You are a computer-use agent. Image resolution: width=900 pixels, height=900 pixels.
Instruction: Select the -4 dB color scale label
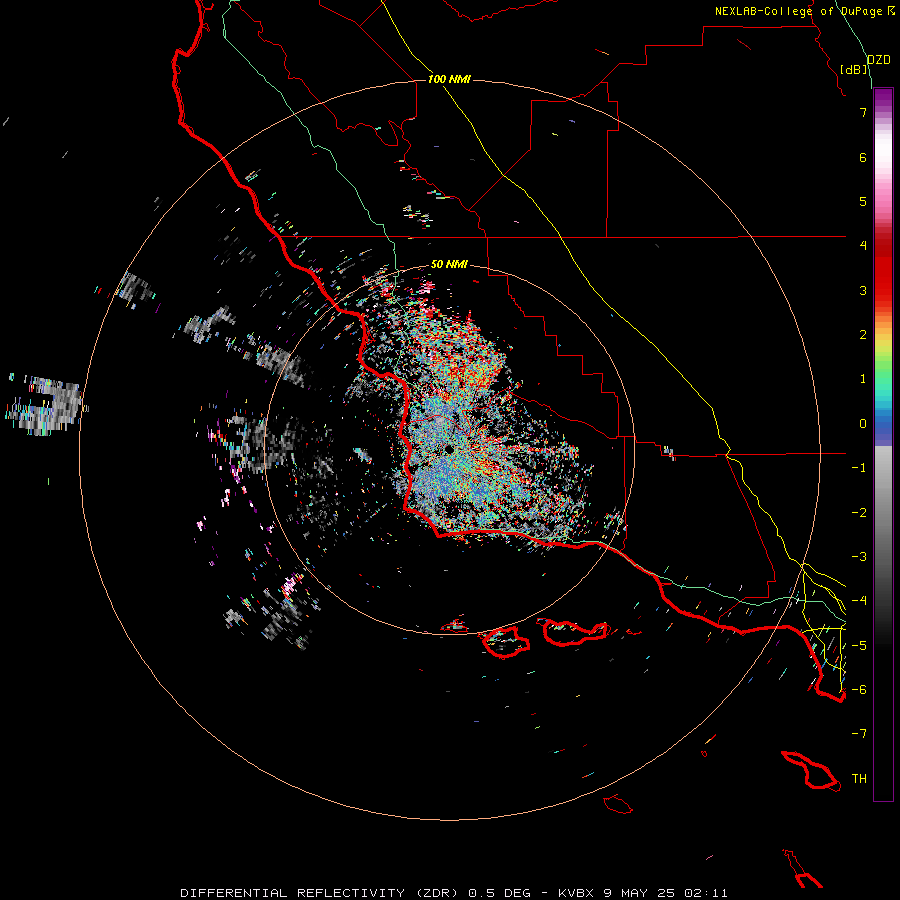[x=859, y=601]
